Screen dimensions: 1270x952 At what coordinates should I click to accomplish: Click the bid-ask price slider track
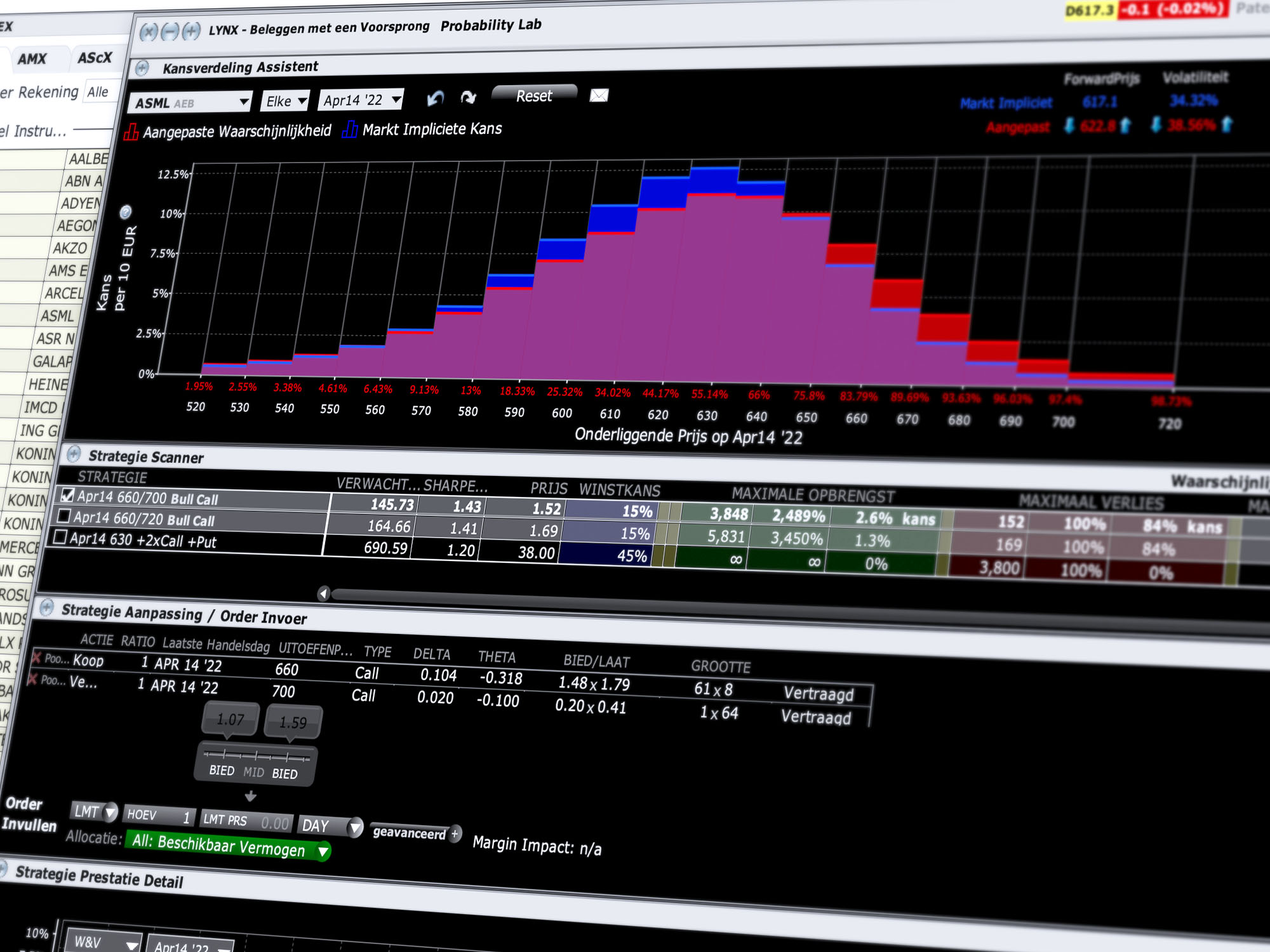(x=257, y=756)
